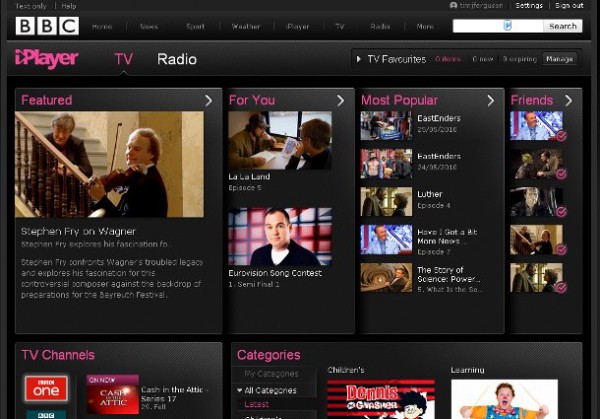This screenshot has height=419, width=600.
Task: Open Luther Episode 4 thumbnail
Action: 386,202
